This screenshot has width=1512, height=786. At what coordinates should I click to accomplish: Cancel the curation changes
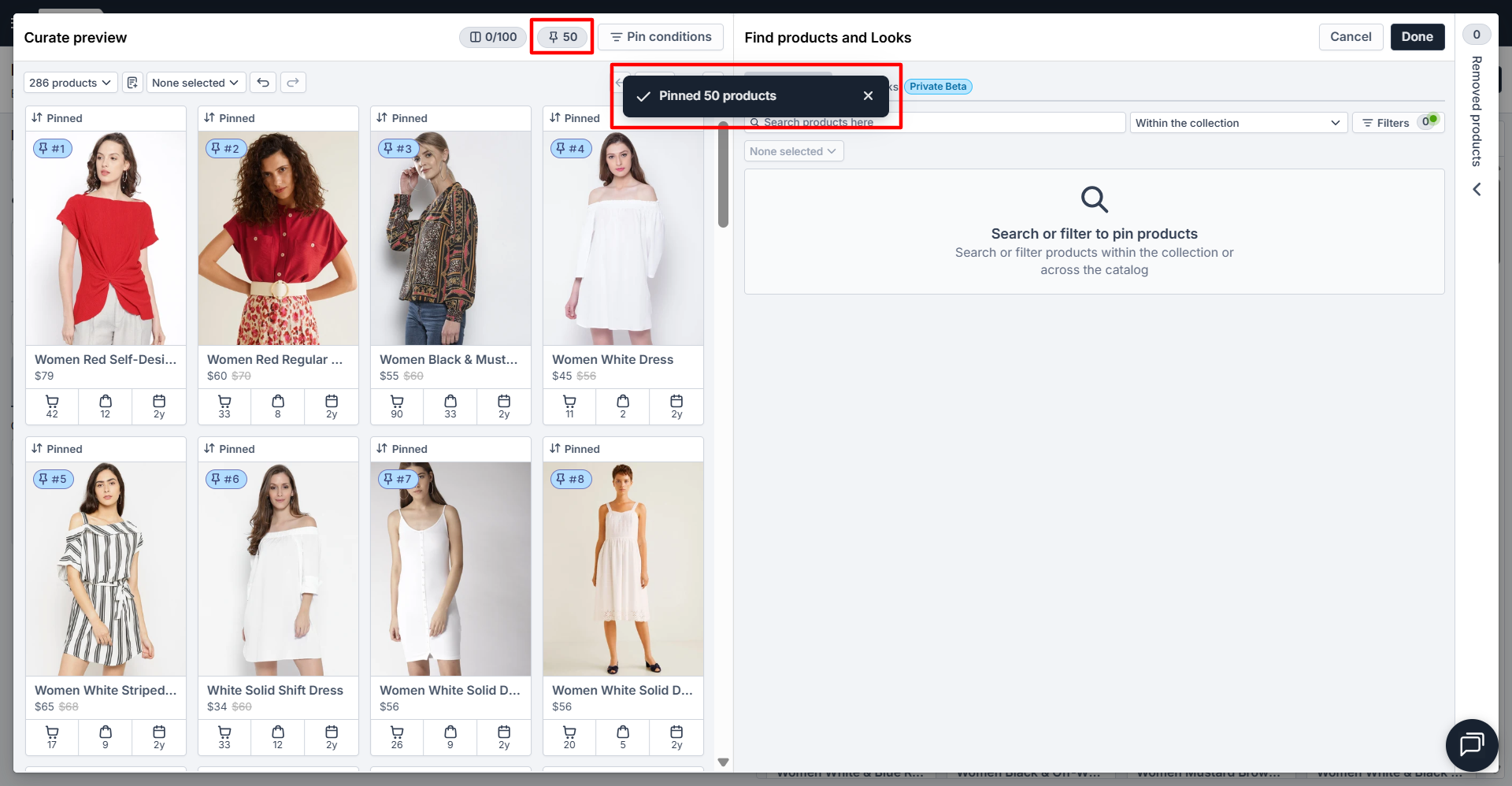[1351, 37]
